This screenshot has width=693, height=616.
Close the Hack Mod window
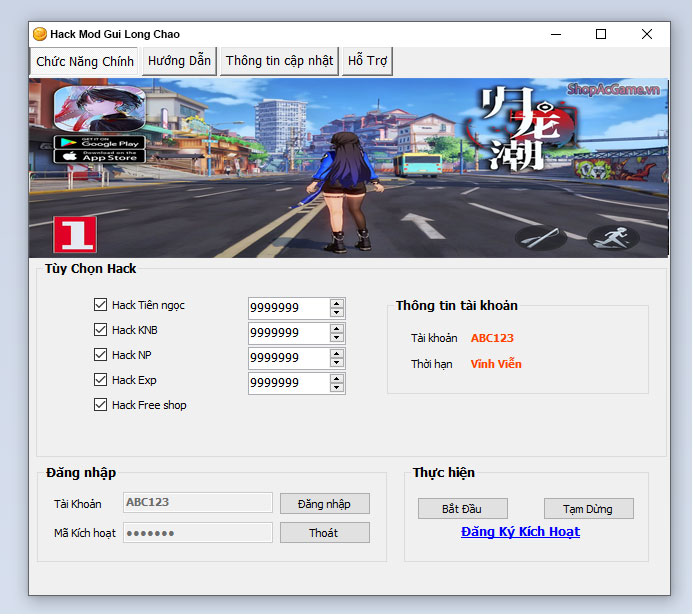tap(647, 34)
